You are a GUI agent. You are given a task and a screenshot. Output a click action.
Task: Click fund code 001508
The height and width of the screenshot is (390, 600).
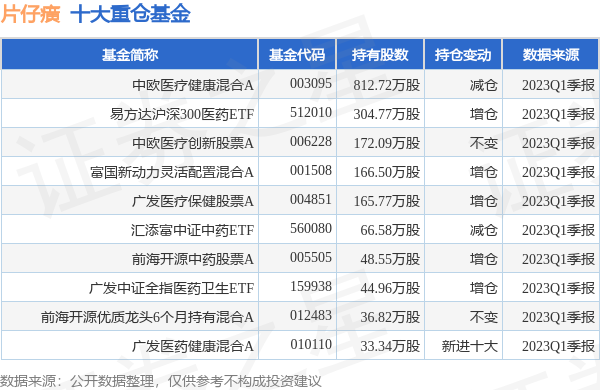[311, 170]
